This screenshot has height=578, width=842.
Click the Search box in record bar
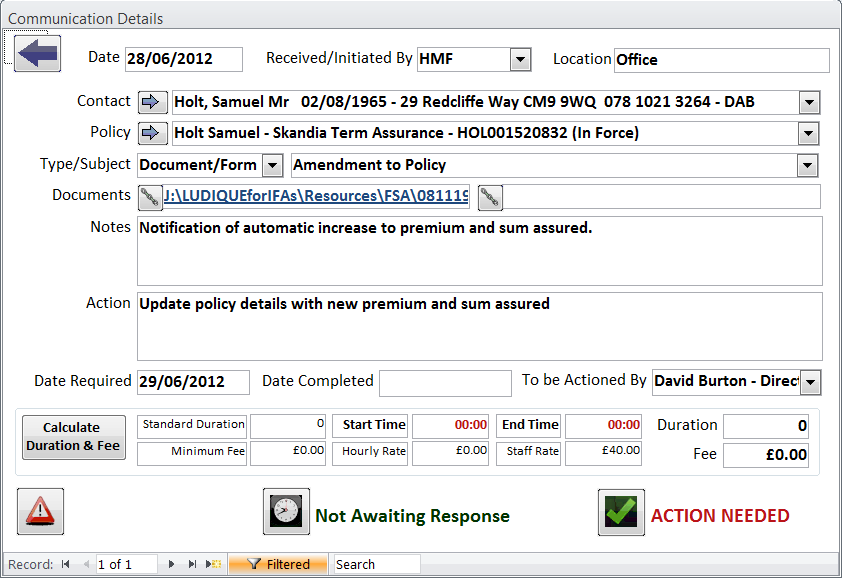coord(376,565)
